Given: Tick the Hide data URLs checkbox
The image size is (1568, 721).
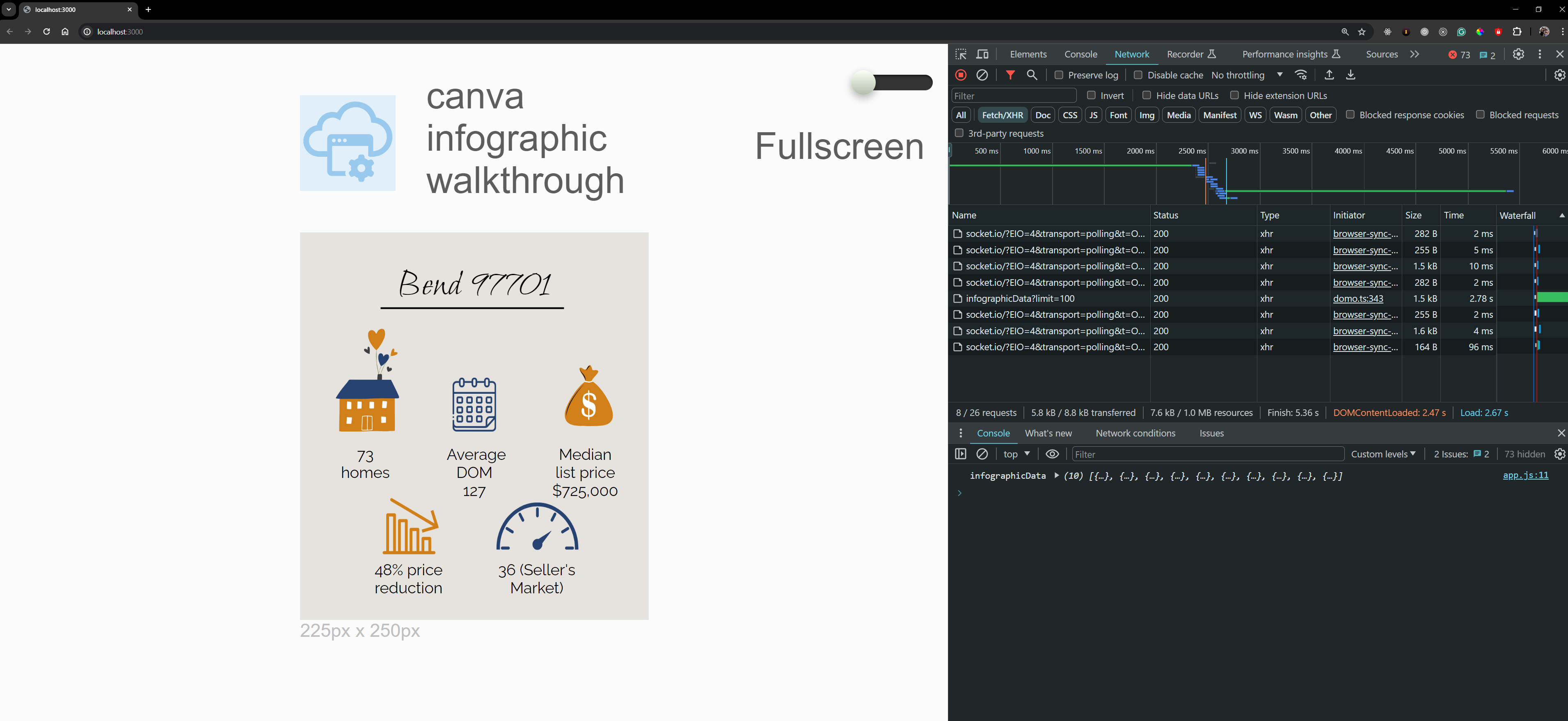Looking at the screenshot, I should [x=1146, y=95].
